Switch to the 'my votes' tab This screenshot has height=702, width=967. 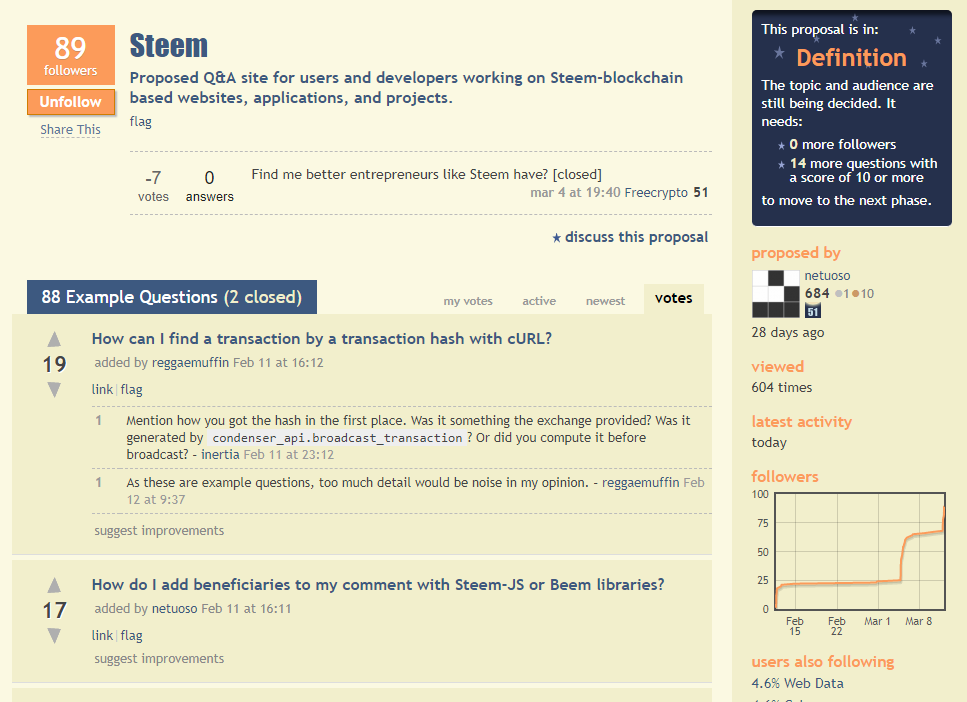(468, 301)
